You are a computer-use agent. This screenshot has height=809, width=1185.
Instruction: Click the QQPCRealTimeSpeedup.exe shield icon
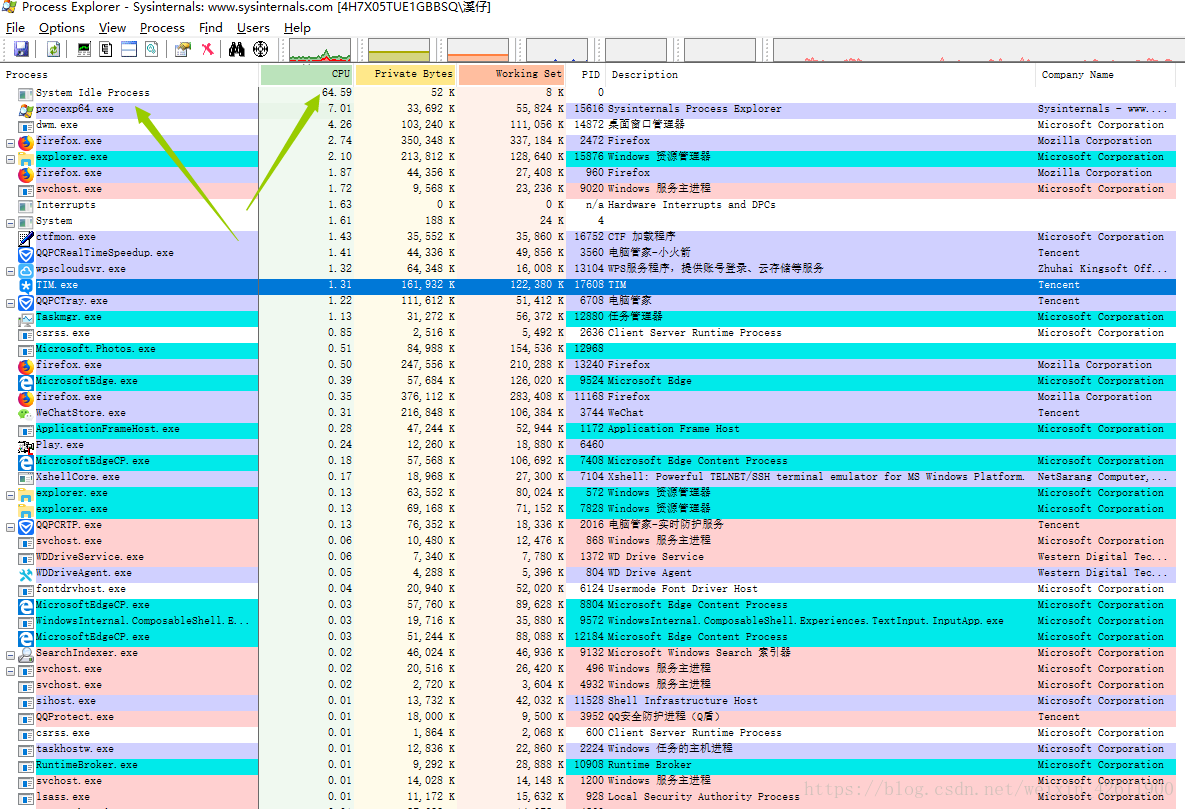(x=26, y=254)
